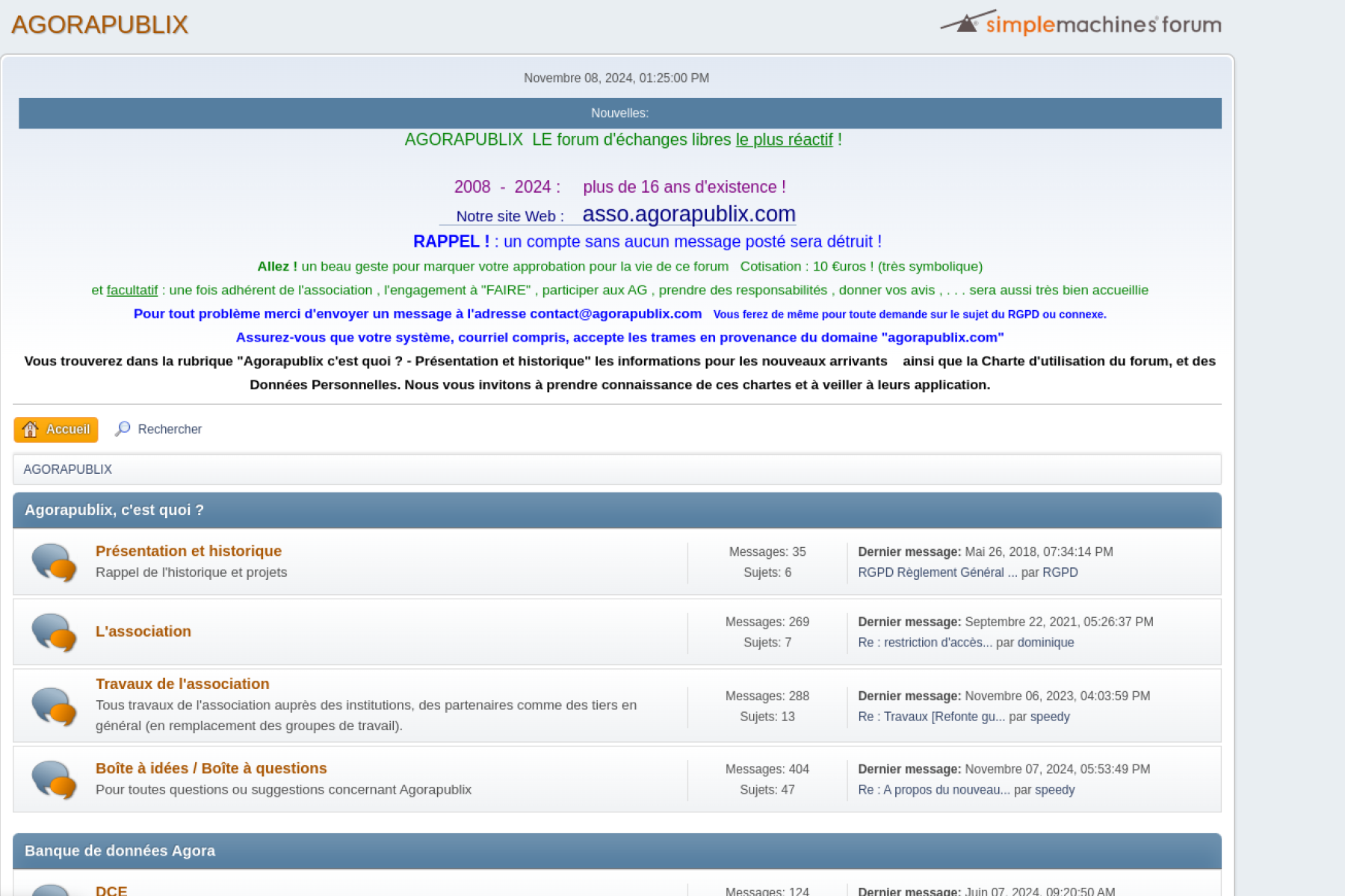This screenshot has height=896, width=1345.
Task: Open the Boîte à idées / Boîte à questions board
Action: point(211,768)
